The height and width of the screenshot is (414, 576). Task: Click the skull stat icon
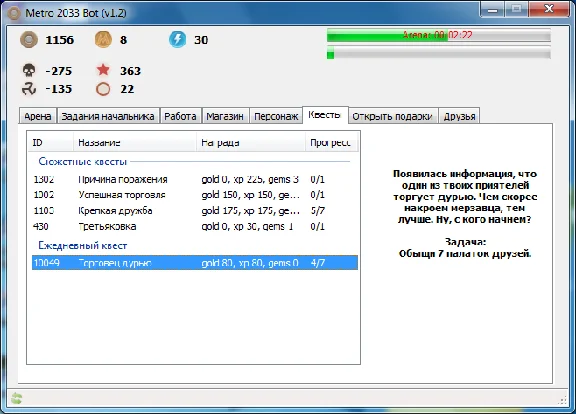point(29,70)
